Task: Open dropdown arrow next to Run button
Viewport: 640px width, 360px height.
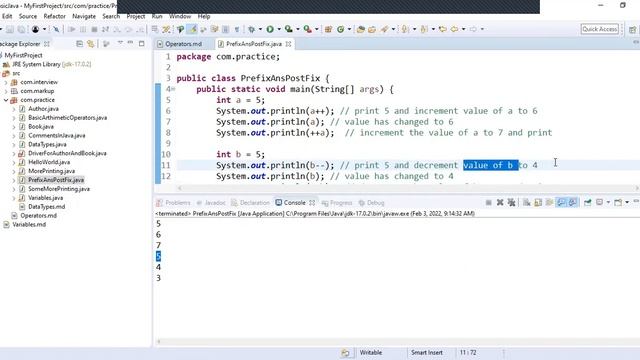Action: pos(279,29)
